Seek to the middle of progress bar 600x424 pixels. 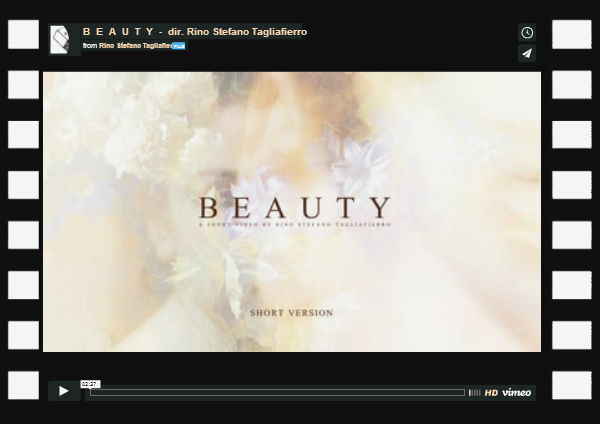click(x=277, y=393)
